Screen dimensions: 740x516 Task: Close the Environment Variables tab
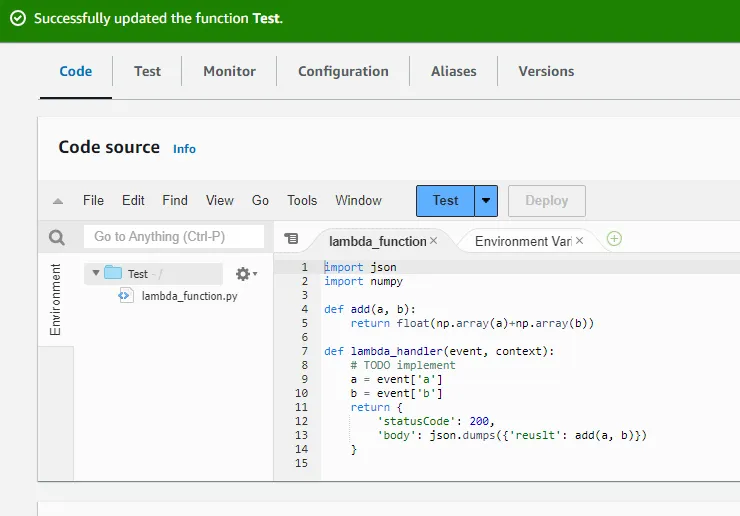[580, 241]
